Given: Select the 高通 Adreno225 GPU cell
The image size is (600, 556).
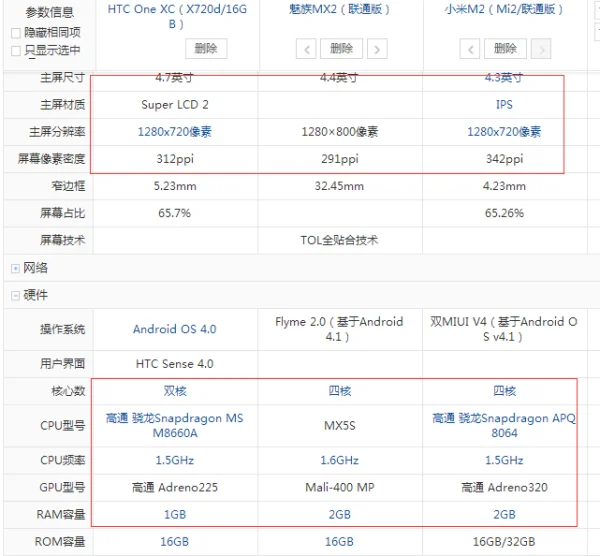Looking at the screenshot, I should (174, 487).
